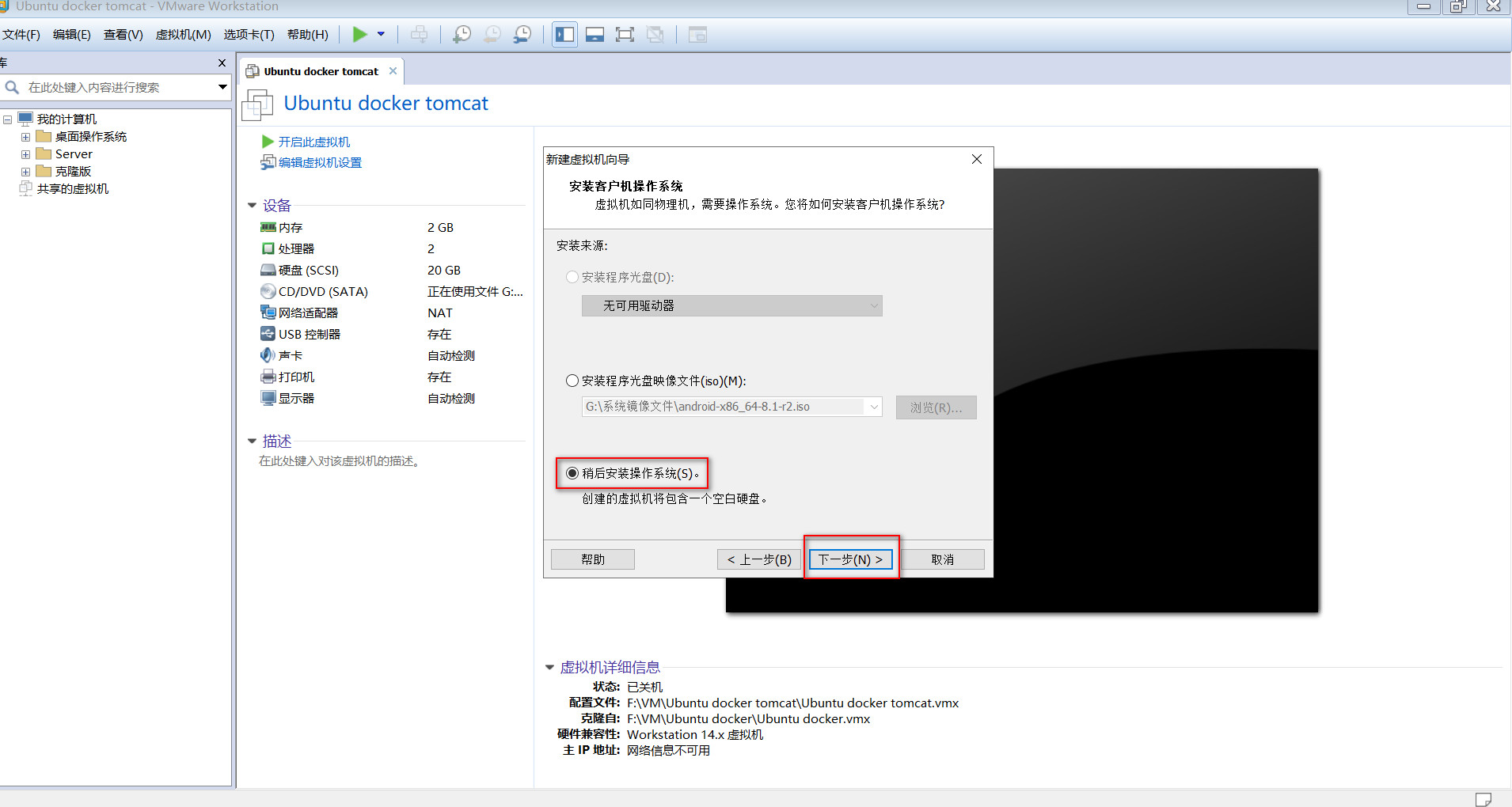Open the 选项卡(T) menu
The width and height of the screenshot is (1512, 807).
coord(249,34)
